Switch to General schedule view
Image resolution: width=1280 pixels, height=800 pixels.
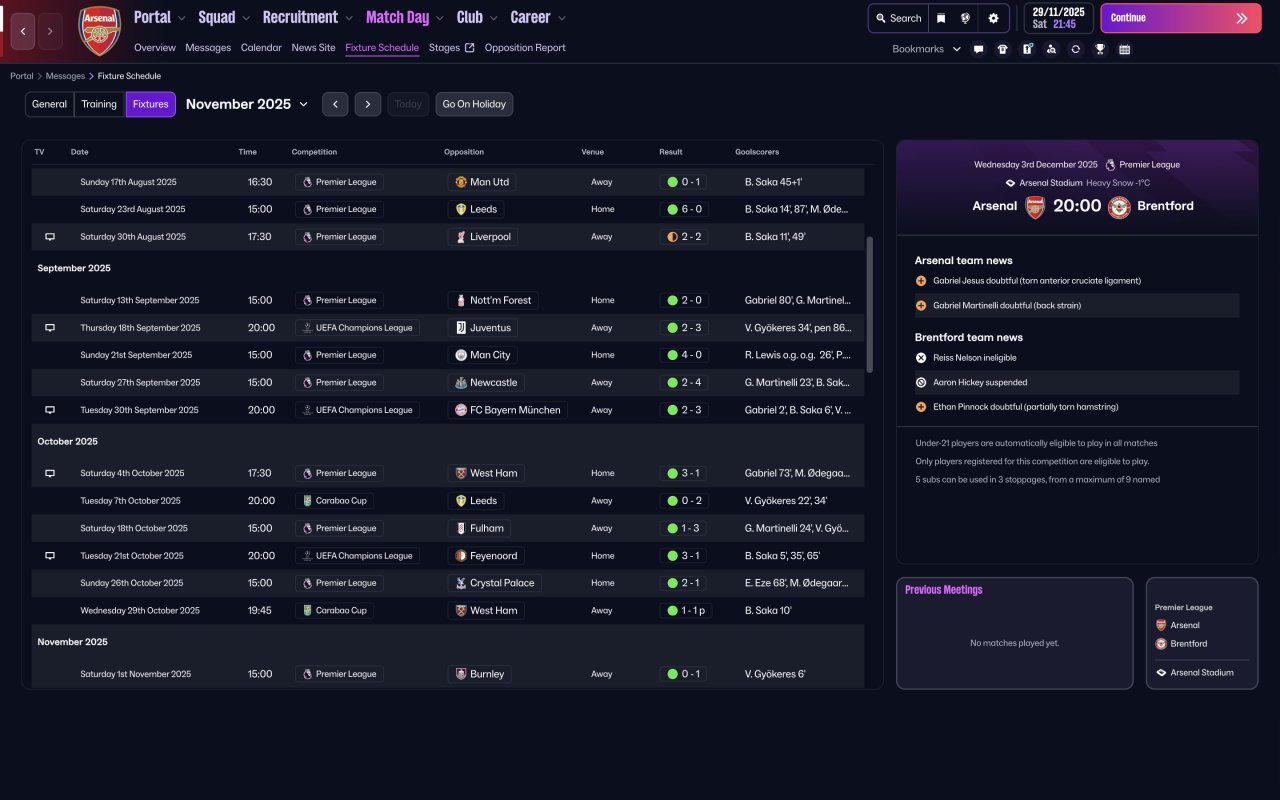[50, 104]
